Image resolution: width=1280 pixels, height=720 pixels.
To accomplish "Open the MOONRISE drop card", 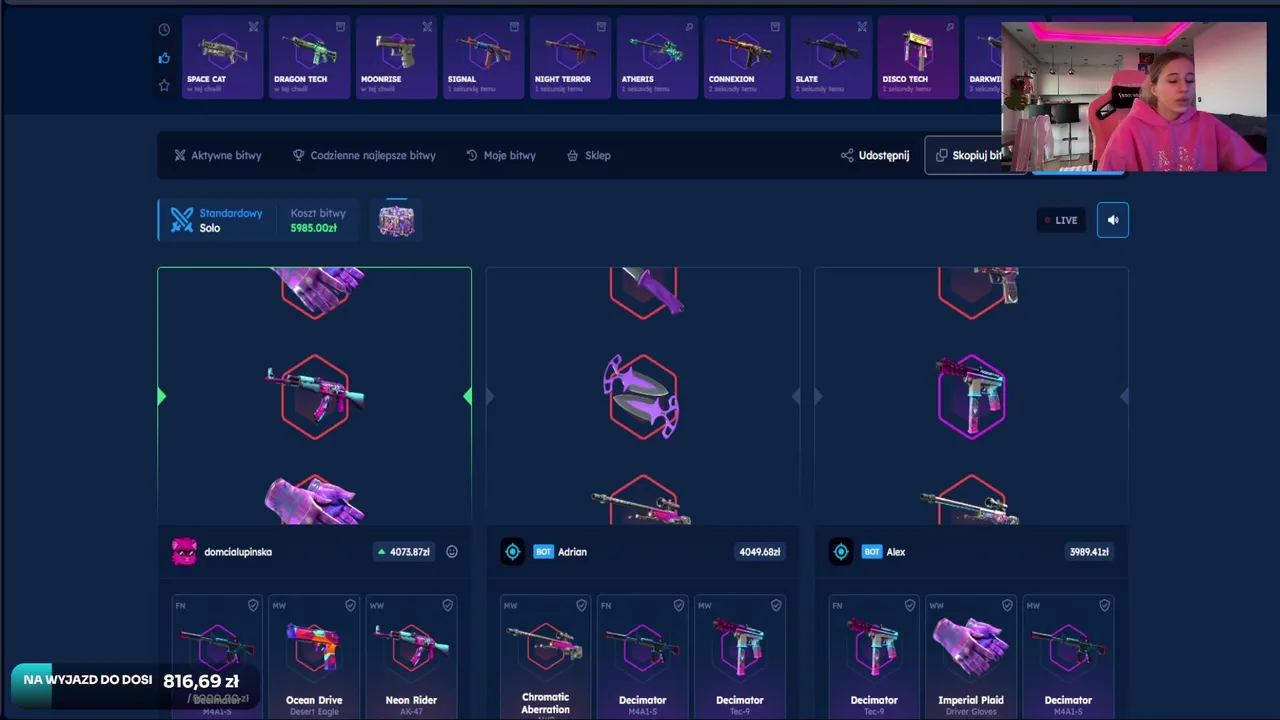I will (x=396, y=58).
